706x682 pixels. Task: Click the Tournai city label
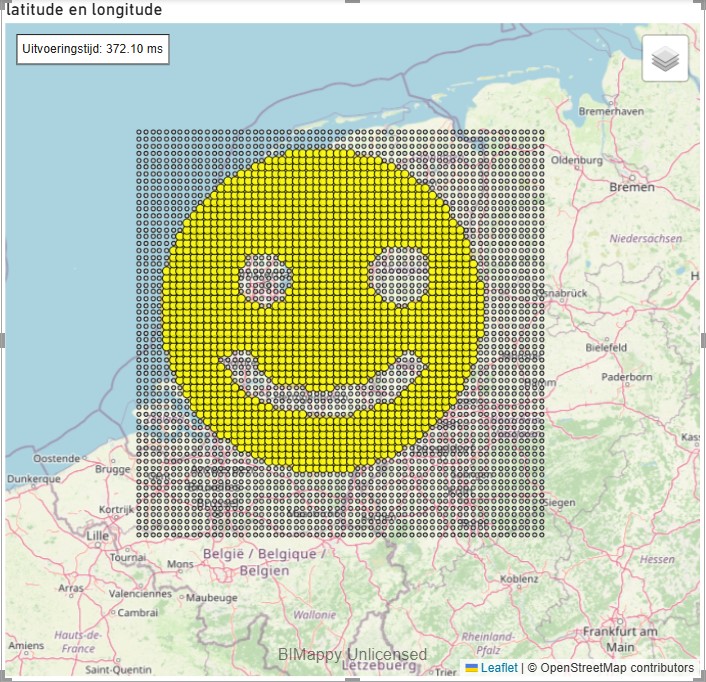[128, 557]
